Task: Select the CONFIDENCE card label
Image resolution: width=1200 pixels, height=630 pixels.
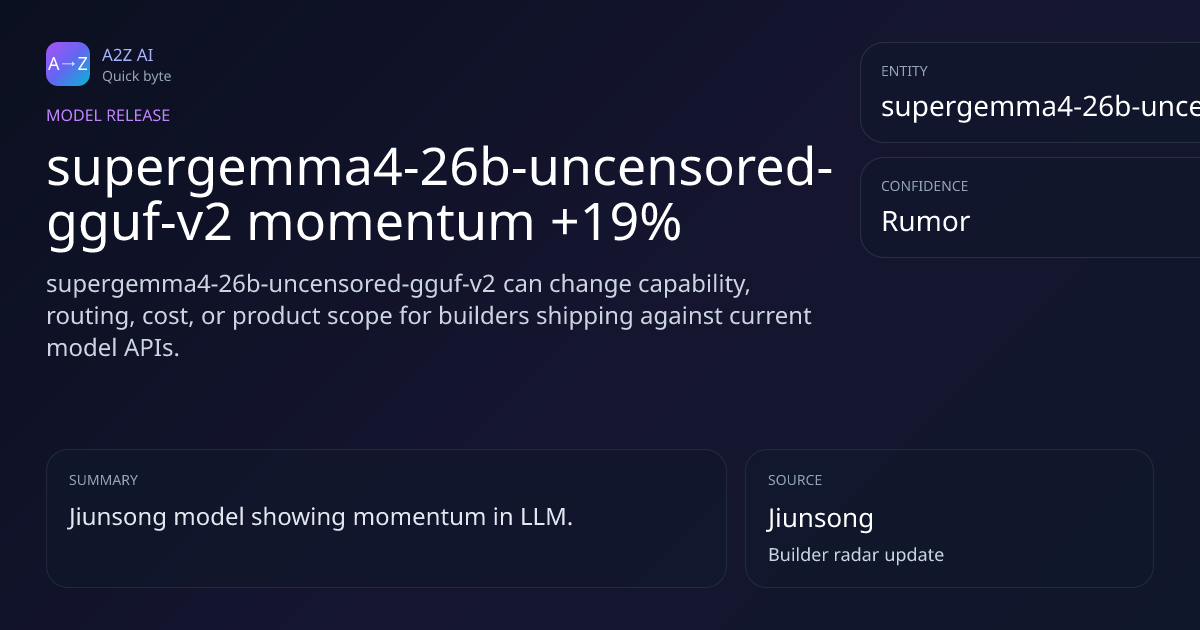Action: 924,186
